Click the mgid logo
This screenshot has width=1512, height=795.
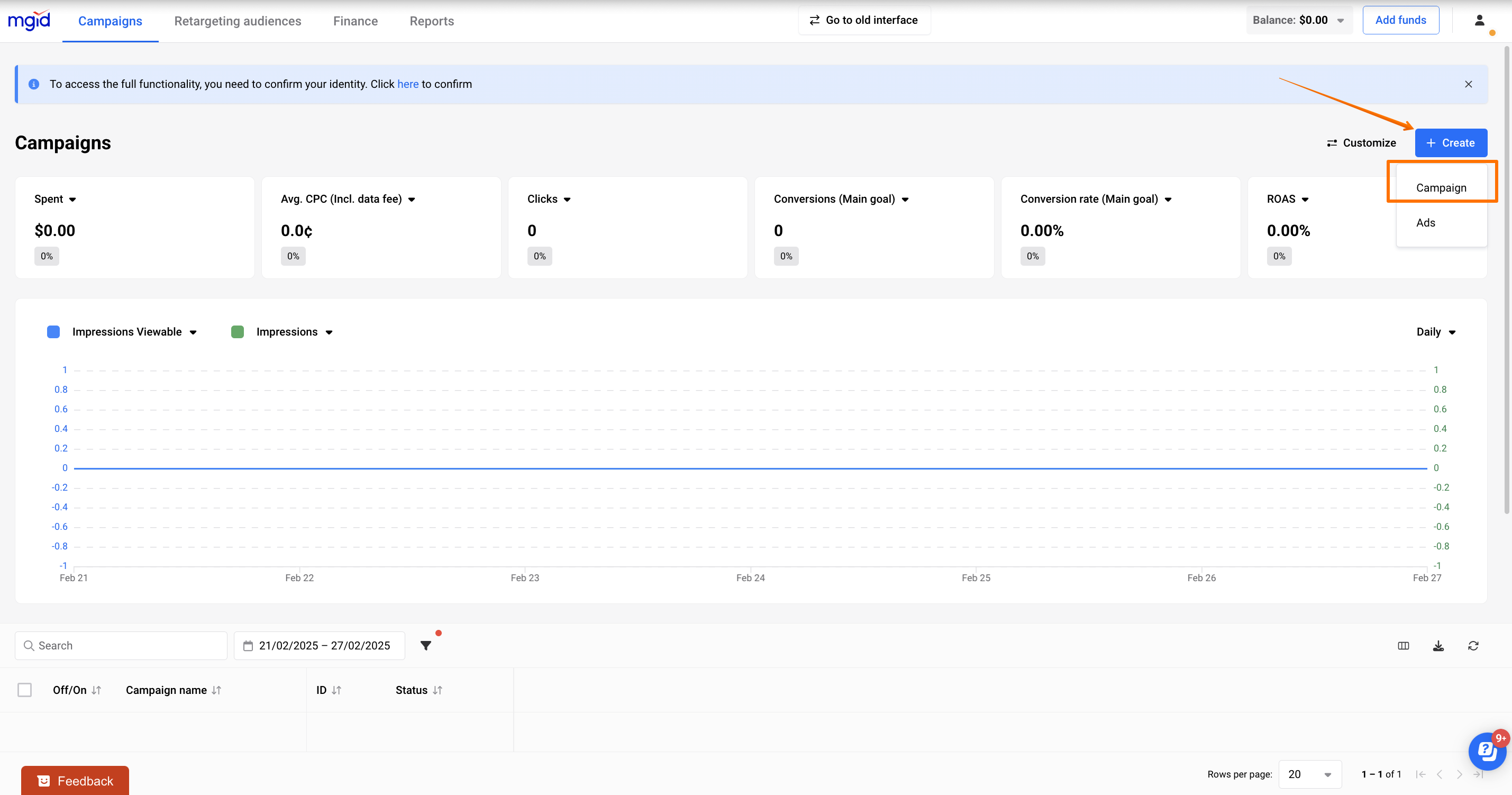click(x=29, y=21)
